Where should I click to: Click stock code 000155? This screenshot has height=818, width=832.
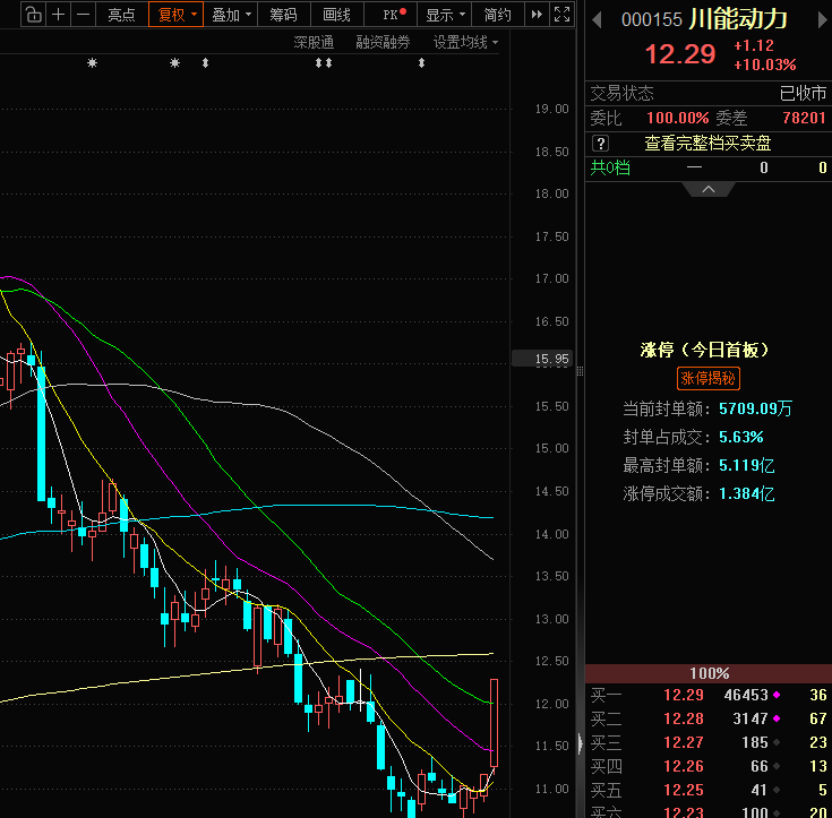pyautogui.click(x=652, y=20)
